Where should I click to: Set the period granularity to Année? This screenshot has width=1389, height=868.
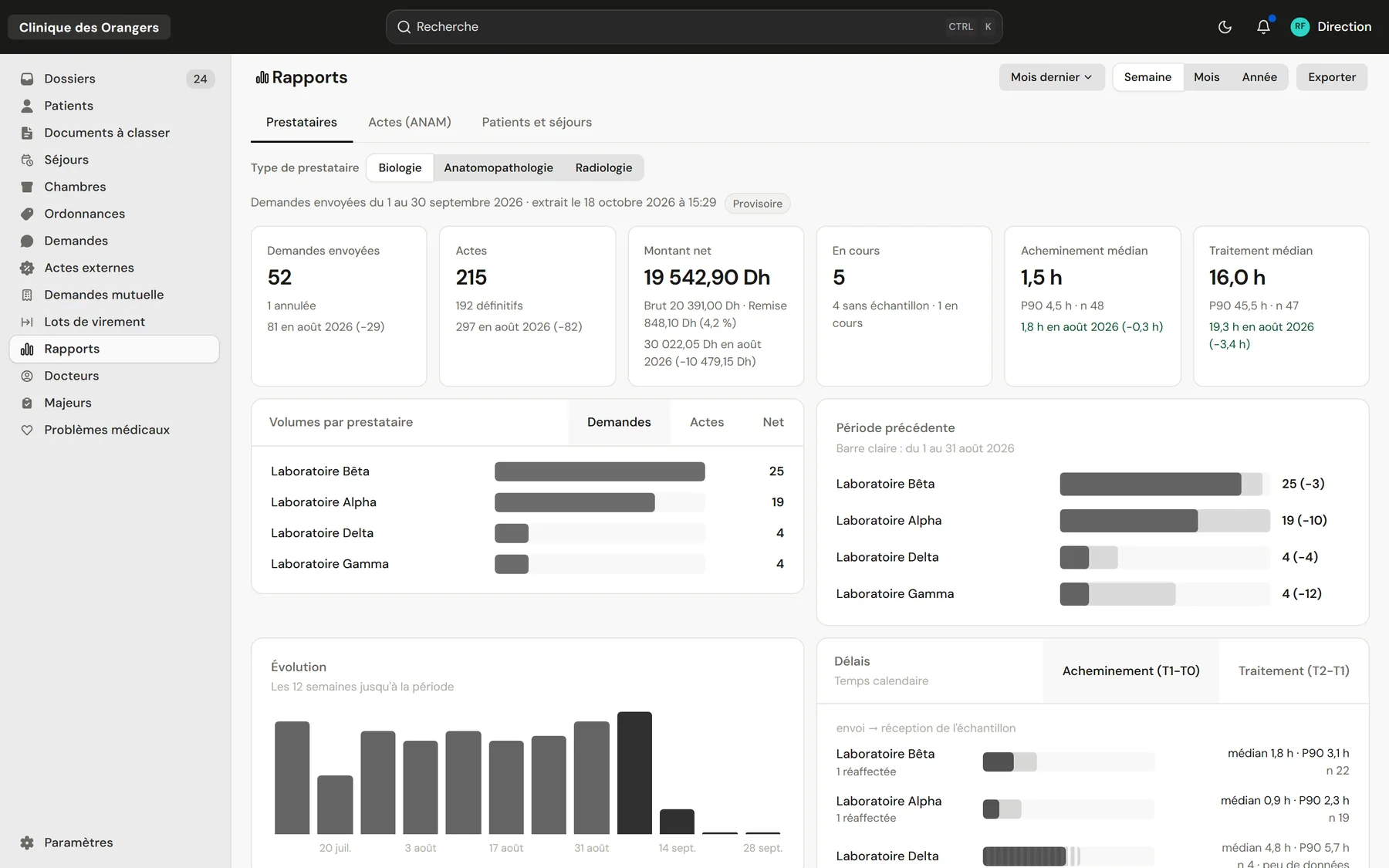(x=1259, y=77)
